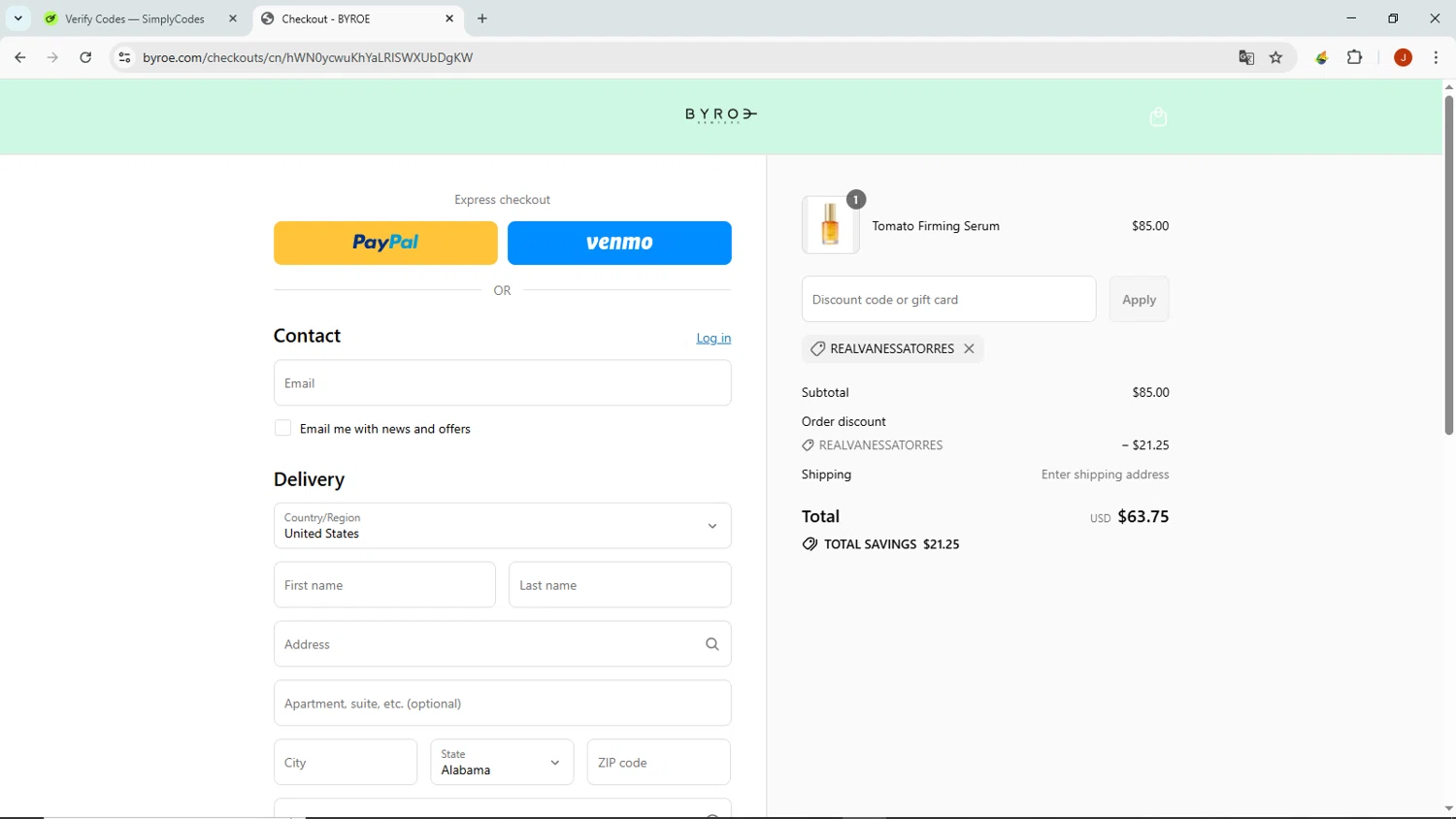Focus the Apartment, suite field
The width and height of the screenshot is (1456, 819).
tap(503, 704)
